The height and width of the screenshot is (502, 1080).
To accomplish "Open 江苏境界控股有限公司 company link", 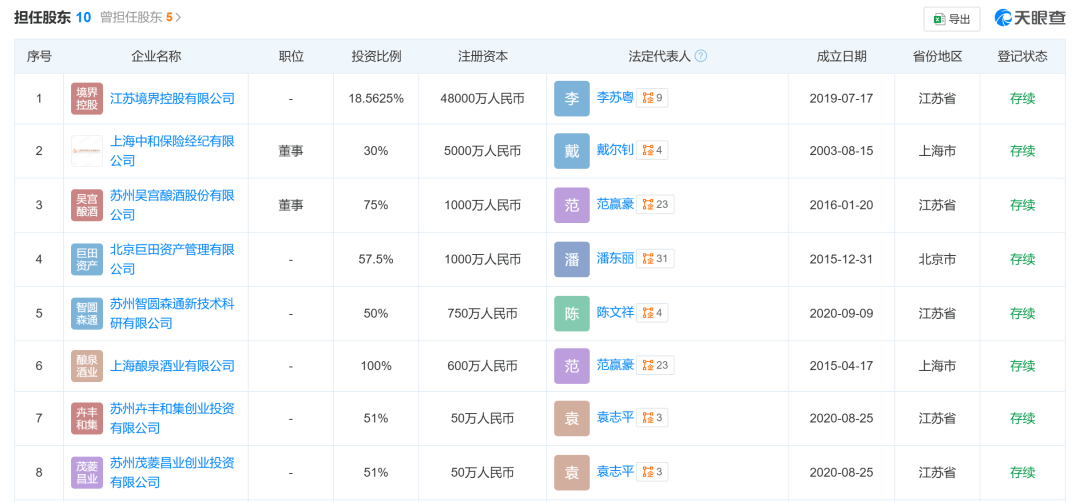I will point(172,98).
